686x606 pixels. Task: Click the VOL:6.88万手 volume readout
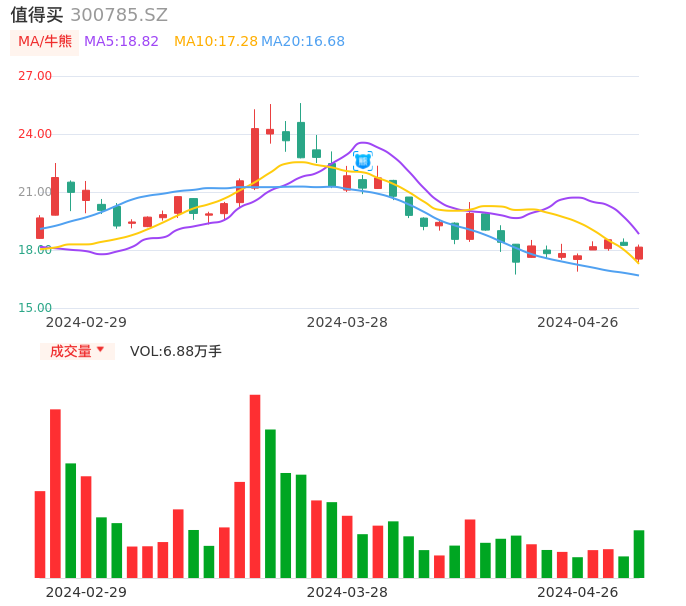point(176,351)
